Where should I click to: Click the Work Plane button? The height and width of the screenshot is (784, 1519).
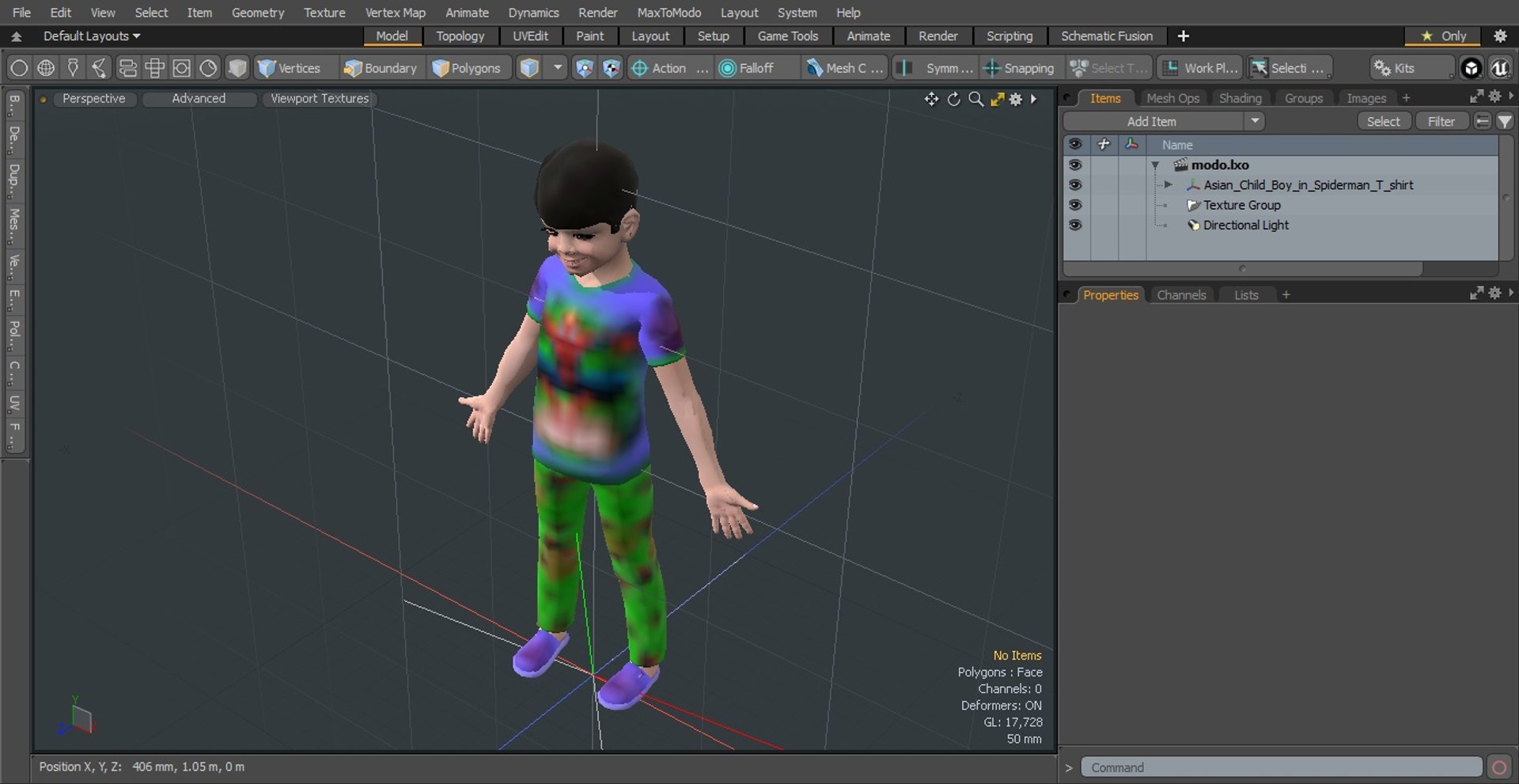point(1199,68)
